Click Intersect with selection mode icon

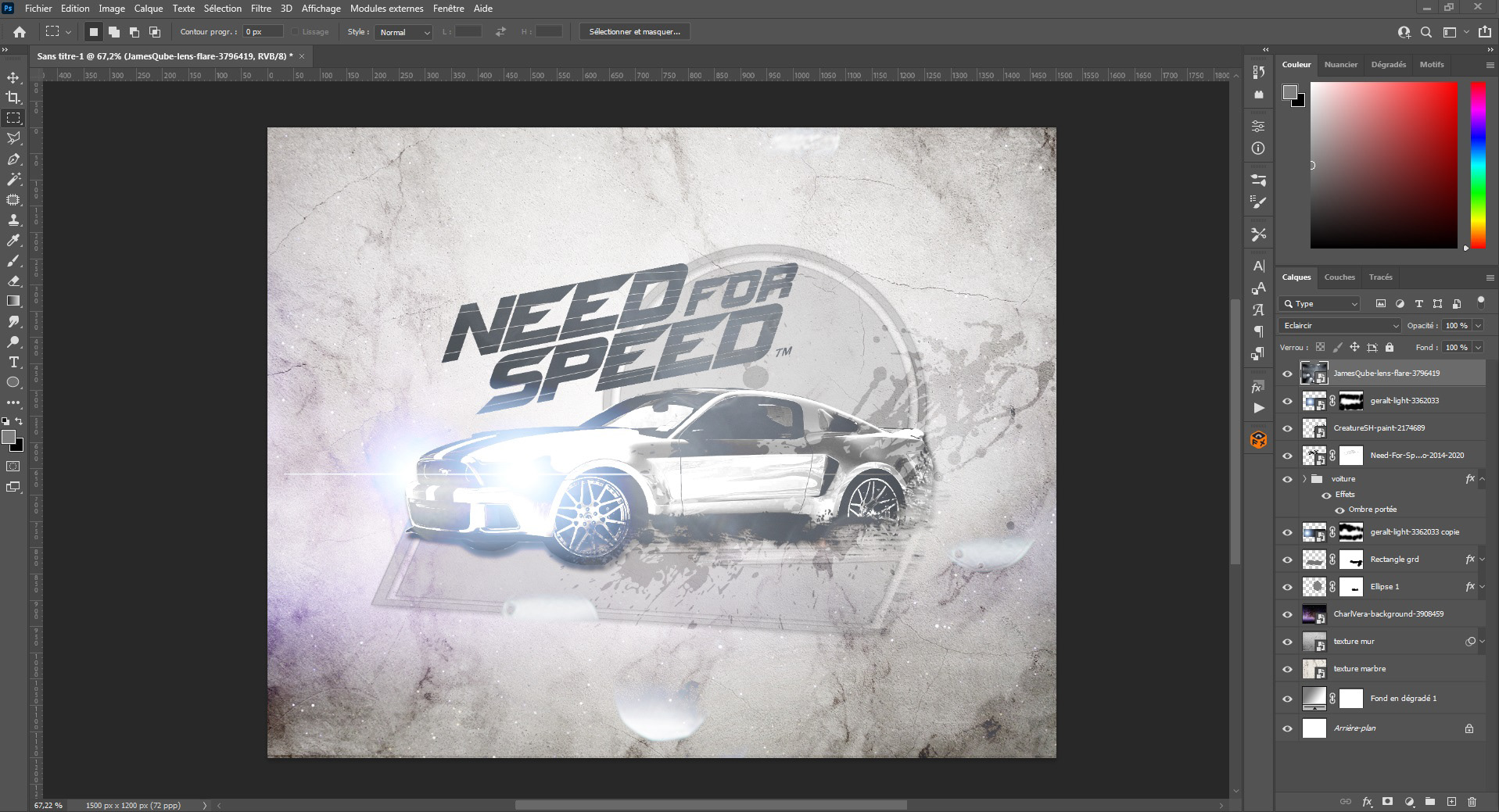pos(155,32)
